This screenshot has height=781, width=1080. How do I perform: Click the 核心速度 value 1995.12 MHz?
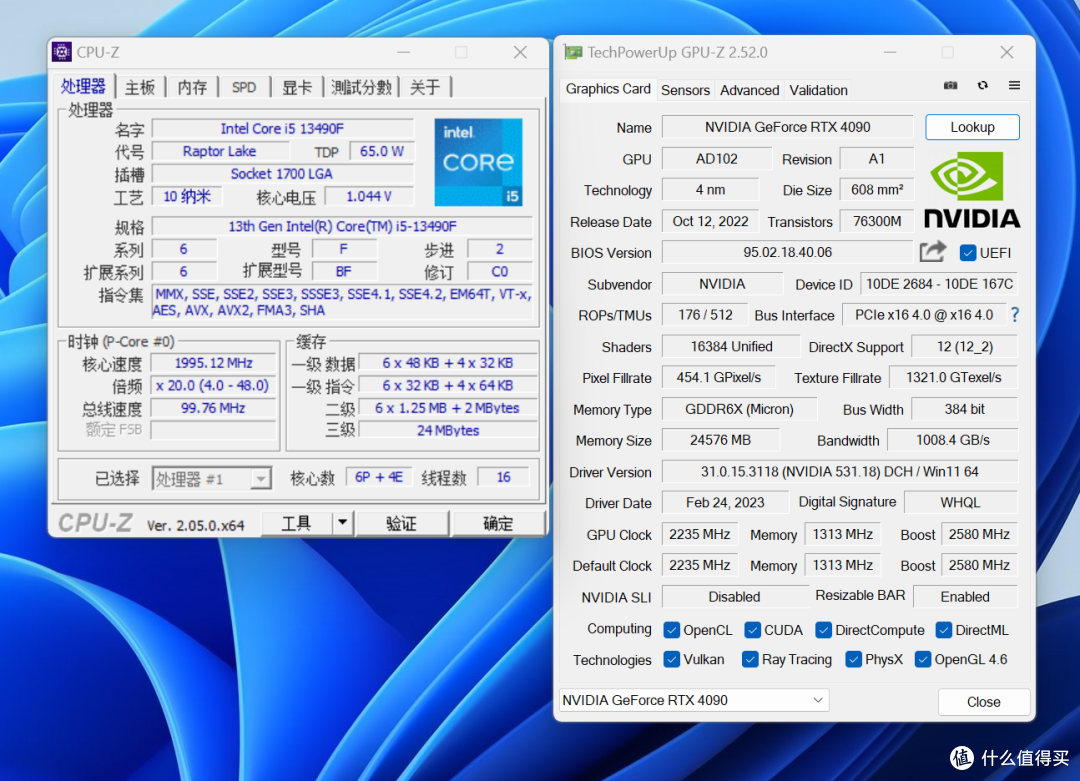click(214, 363)
